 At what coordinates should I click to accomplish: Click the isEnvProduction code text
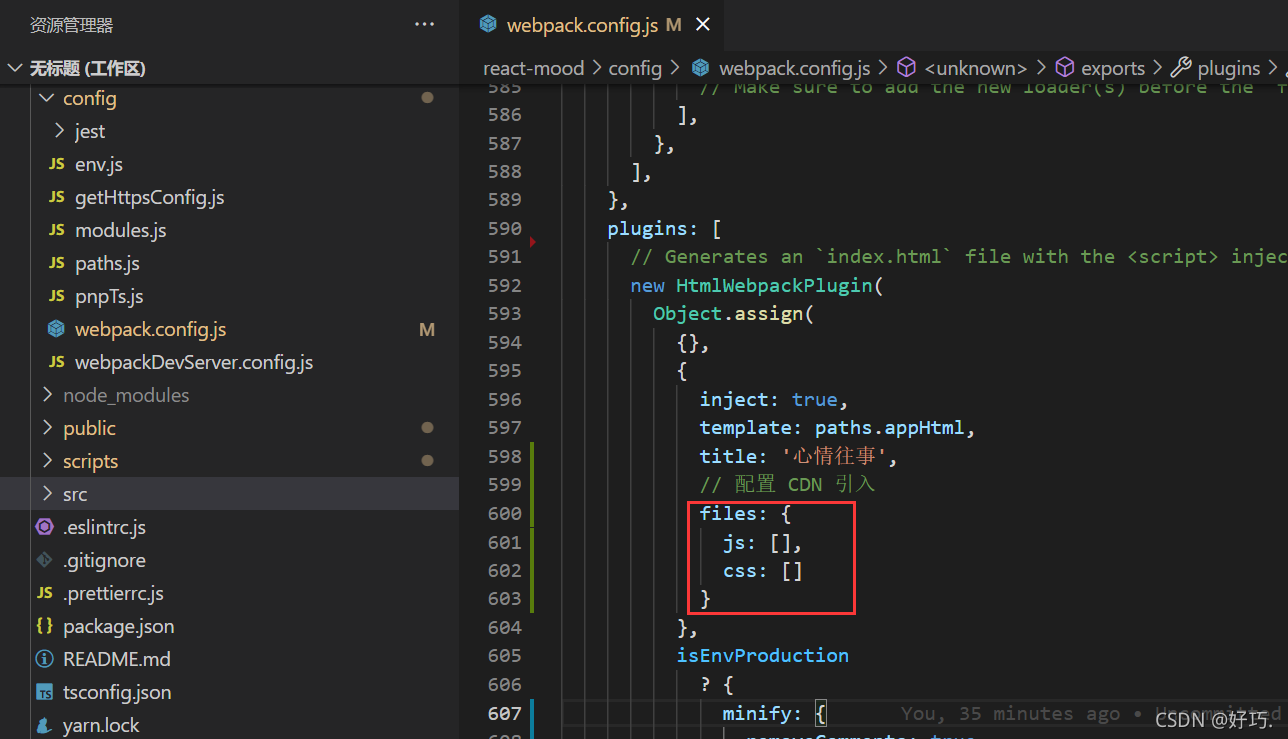click(x=762, y=655)
